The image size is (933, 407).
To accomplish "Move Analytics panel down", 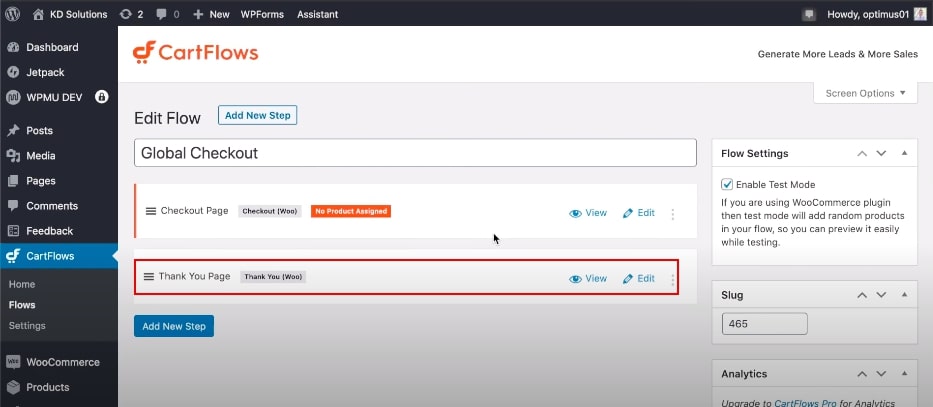I will coord(881,374).
